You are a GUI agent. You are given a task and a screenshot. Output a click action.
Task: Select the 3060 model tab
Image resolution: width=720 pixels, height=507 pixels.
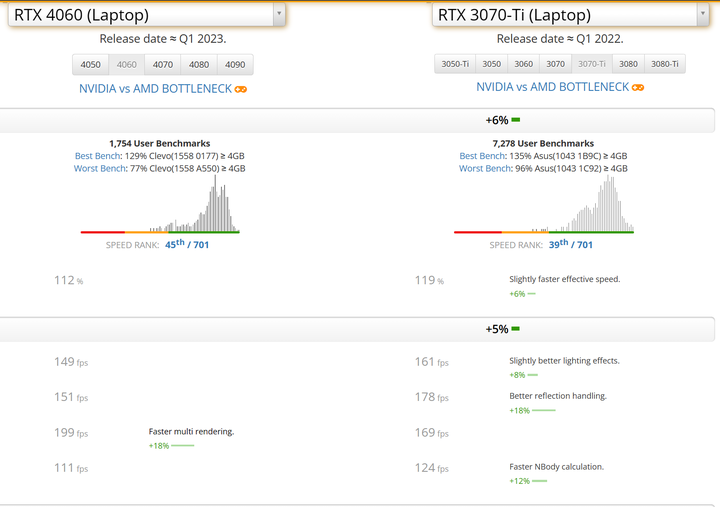point(523,64)
